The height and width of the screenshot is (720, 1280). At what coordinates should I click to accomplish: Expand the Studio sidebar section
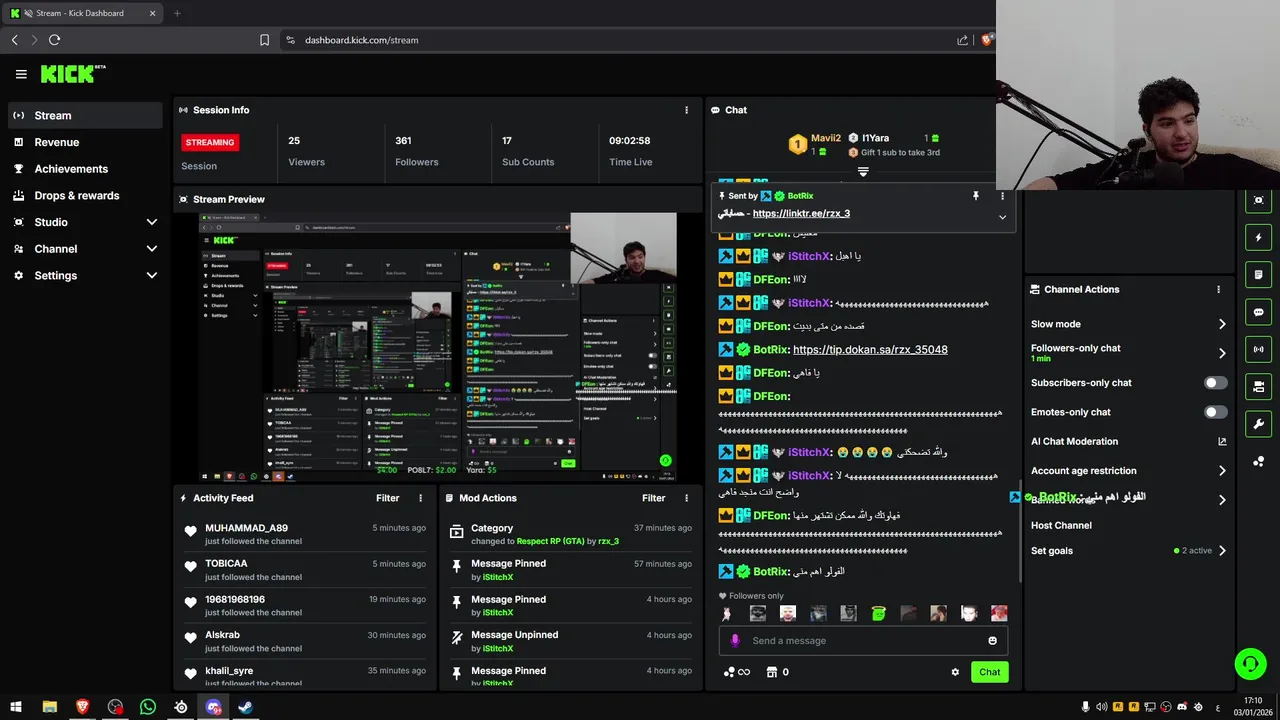(152, 222)
